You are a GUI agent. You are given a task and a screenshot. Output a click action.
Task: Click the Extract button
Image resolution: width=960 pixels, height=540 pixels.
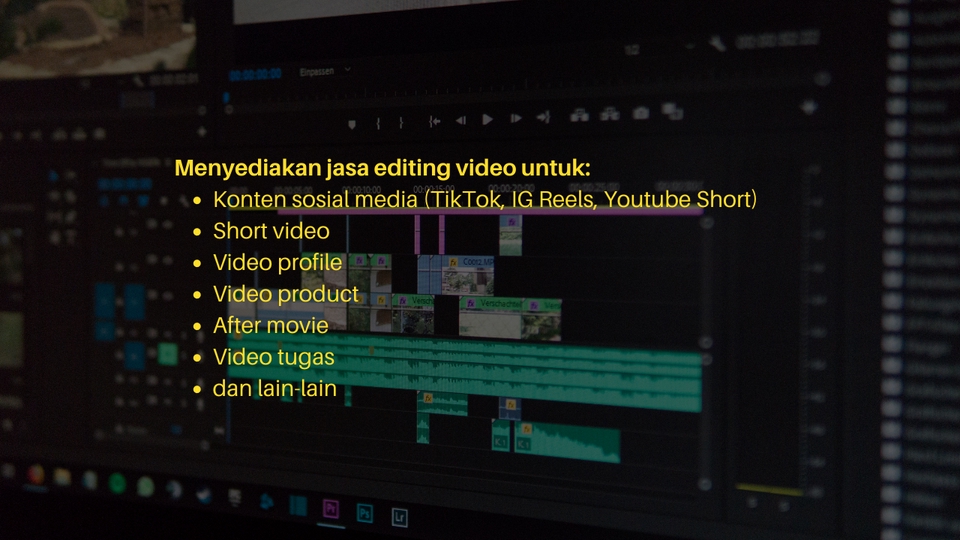click(609, 114)
